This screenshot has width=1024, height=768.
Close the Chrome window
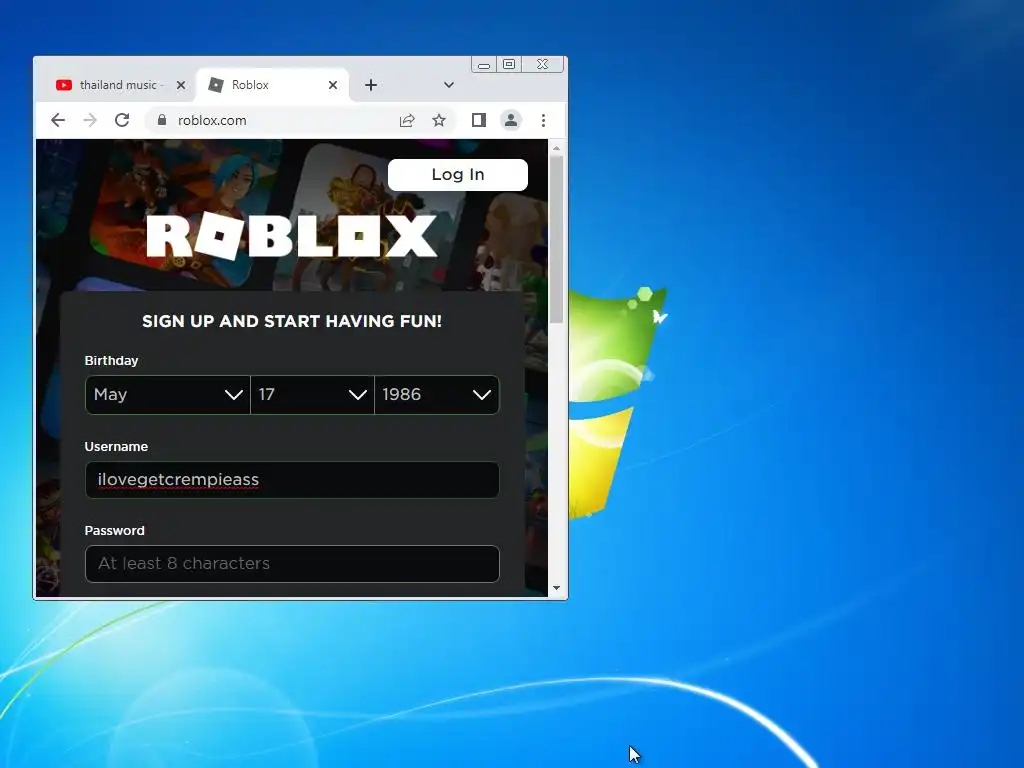(x=542, y=65)
